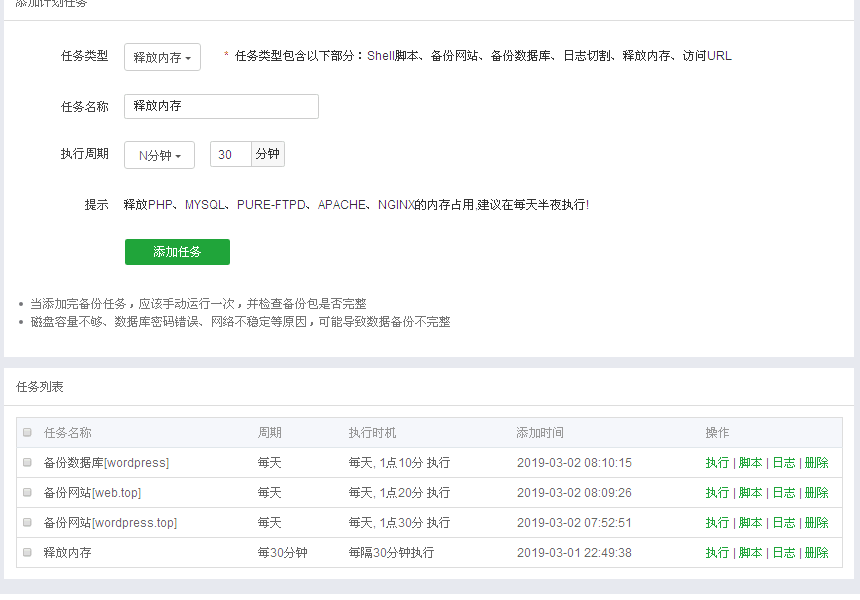Check the 备份网站[wordpress.top] row checkbox
860x600 pixels.
pos(28,522)
